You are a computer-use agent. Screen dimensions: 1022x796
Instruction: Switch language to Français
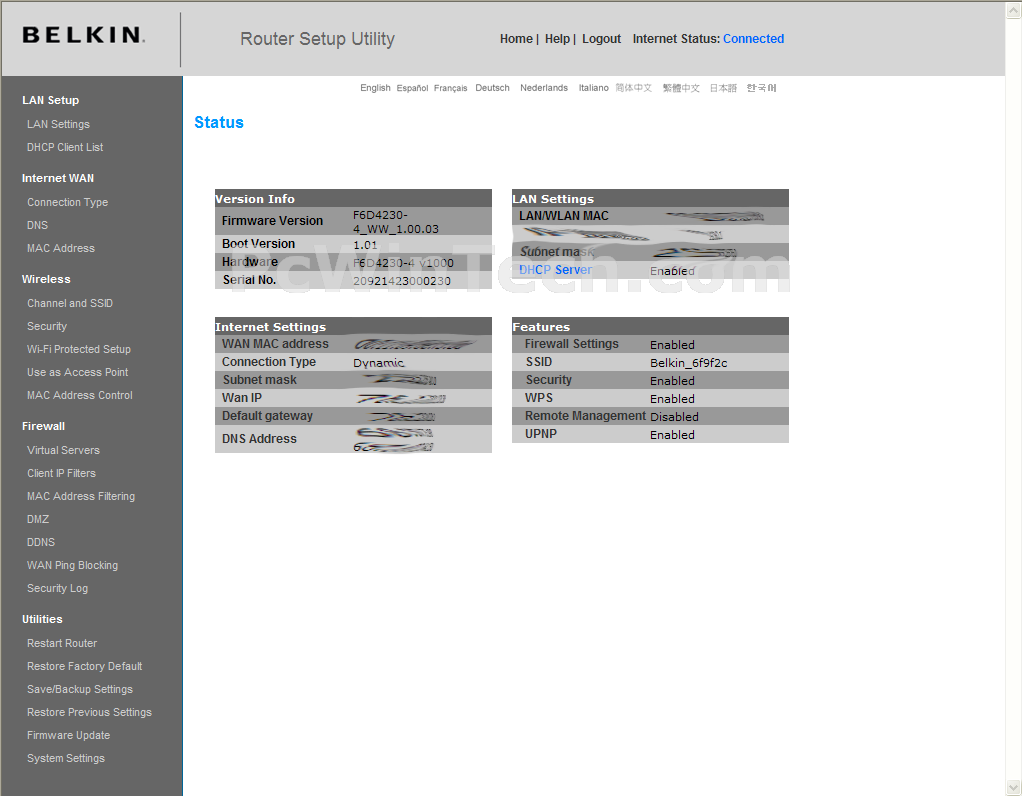(450, 88)
